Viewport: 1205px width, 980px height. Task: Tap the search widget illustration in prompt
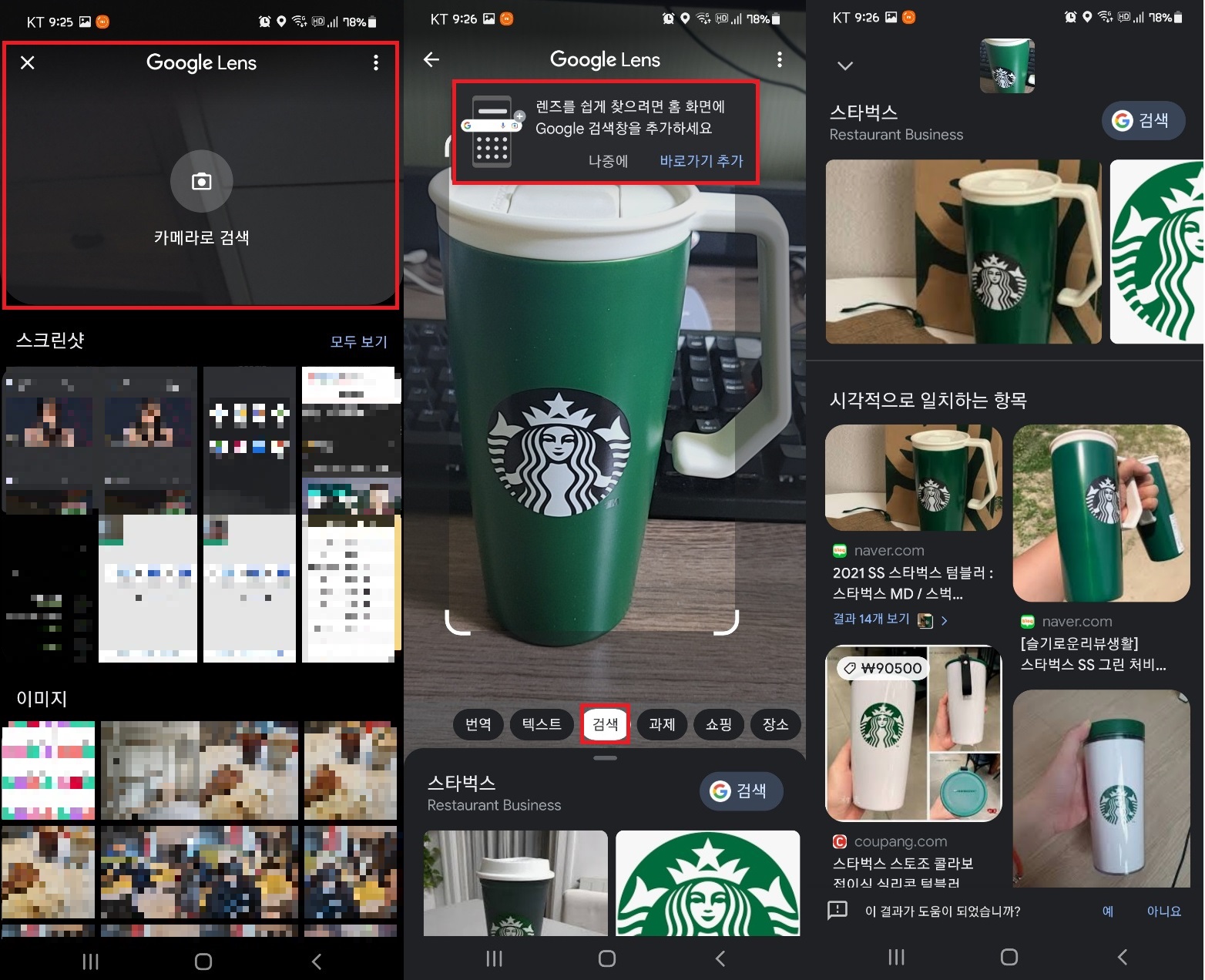(x=493, y=131)
